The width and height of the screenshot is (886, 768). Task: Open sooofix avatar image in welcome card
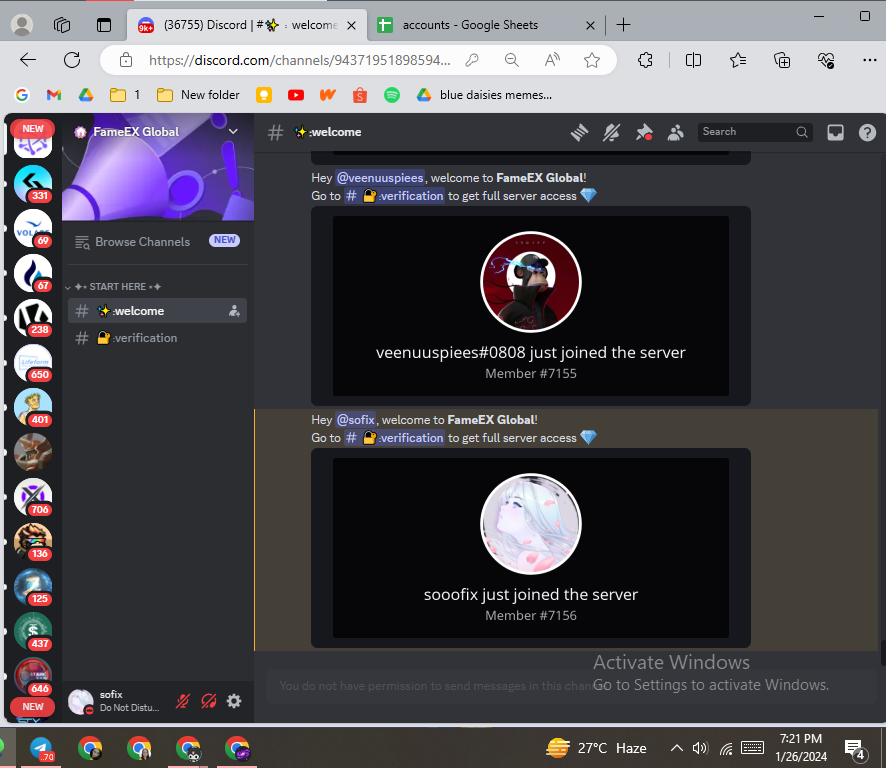531,524
